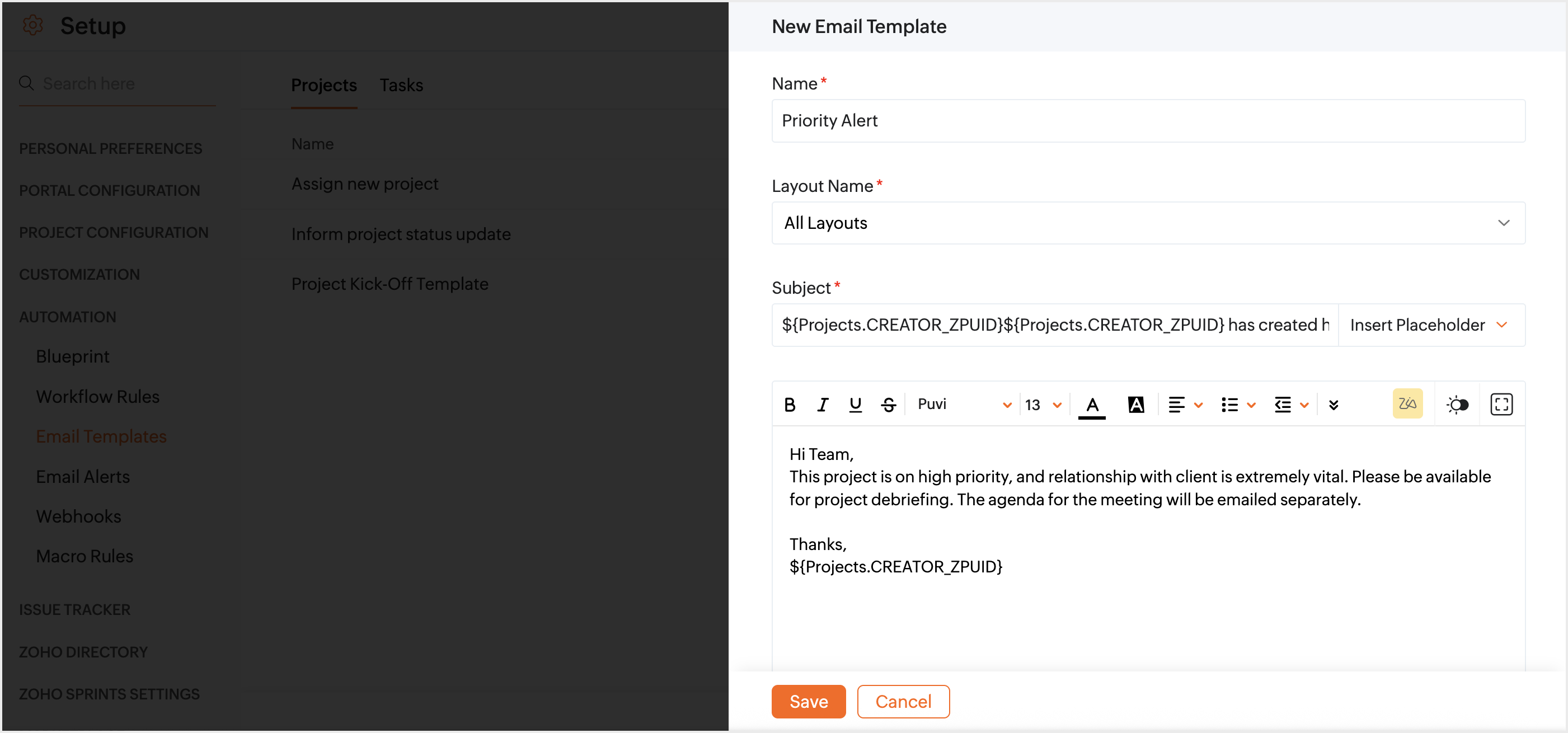The image size is (1568, 733).
Task: Apply italic formatting in editor
Action: pos(823,405)
